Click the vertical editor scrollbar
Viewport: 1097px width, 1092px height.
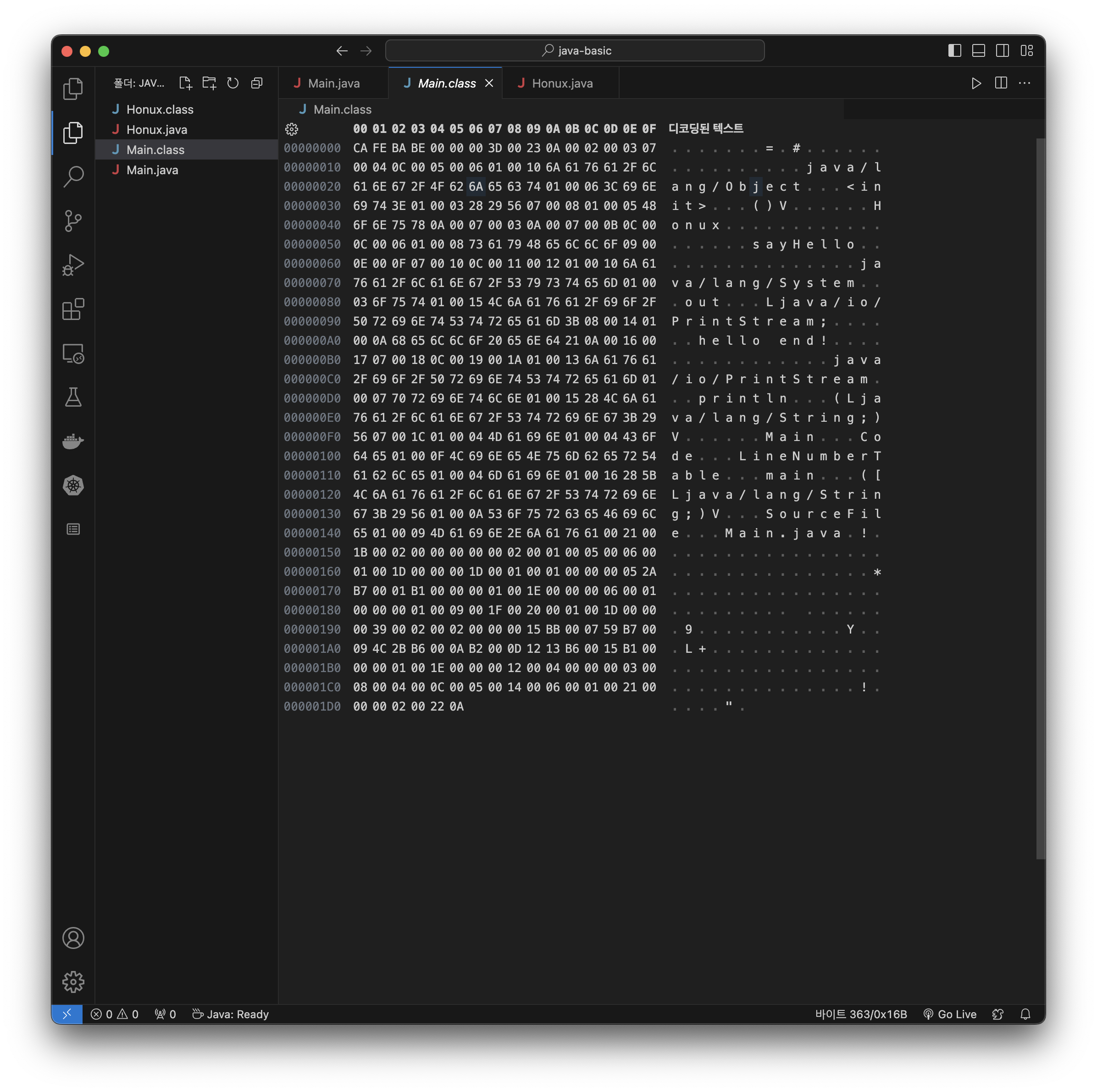tap(1040, 498)
